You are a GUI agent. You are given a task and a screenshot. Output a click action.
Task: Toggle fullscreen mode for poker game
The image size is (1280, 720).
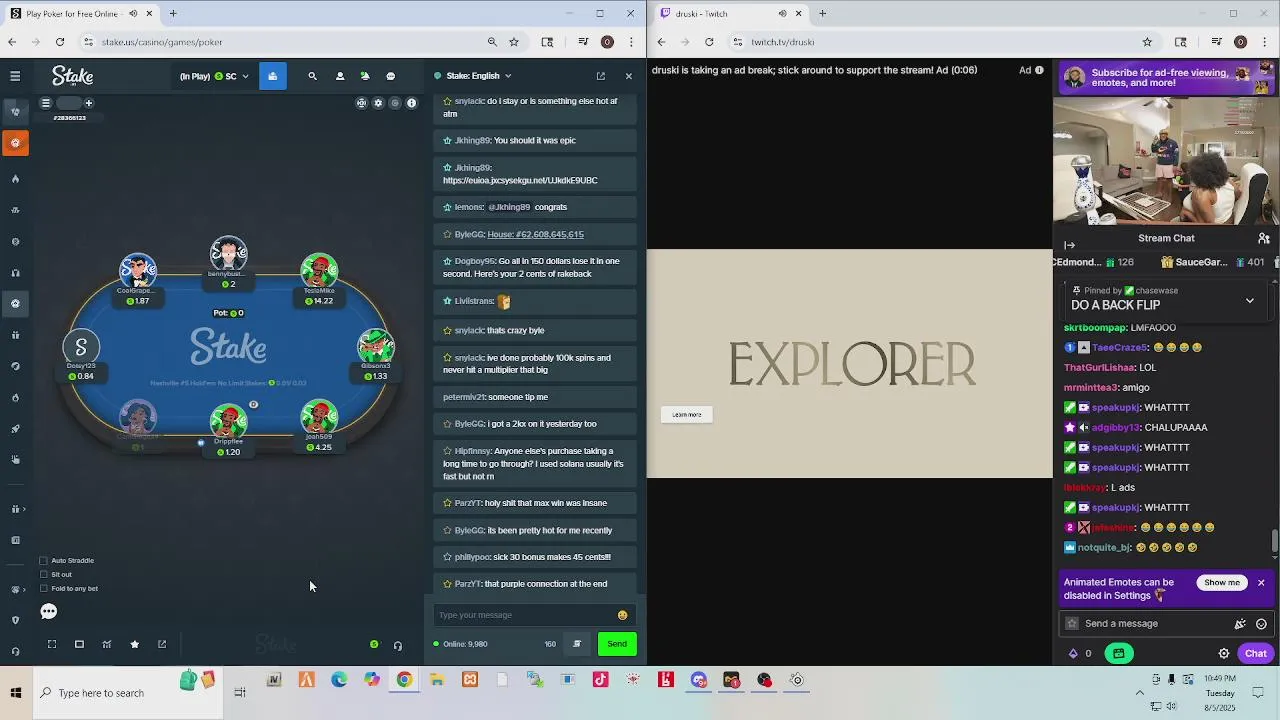pyautogui.click(x=52, y=644)
